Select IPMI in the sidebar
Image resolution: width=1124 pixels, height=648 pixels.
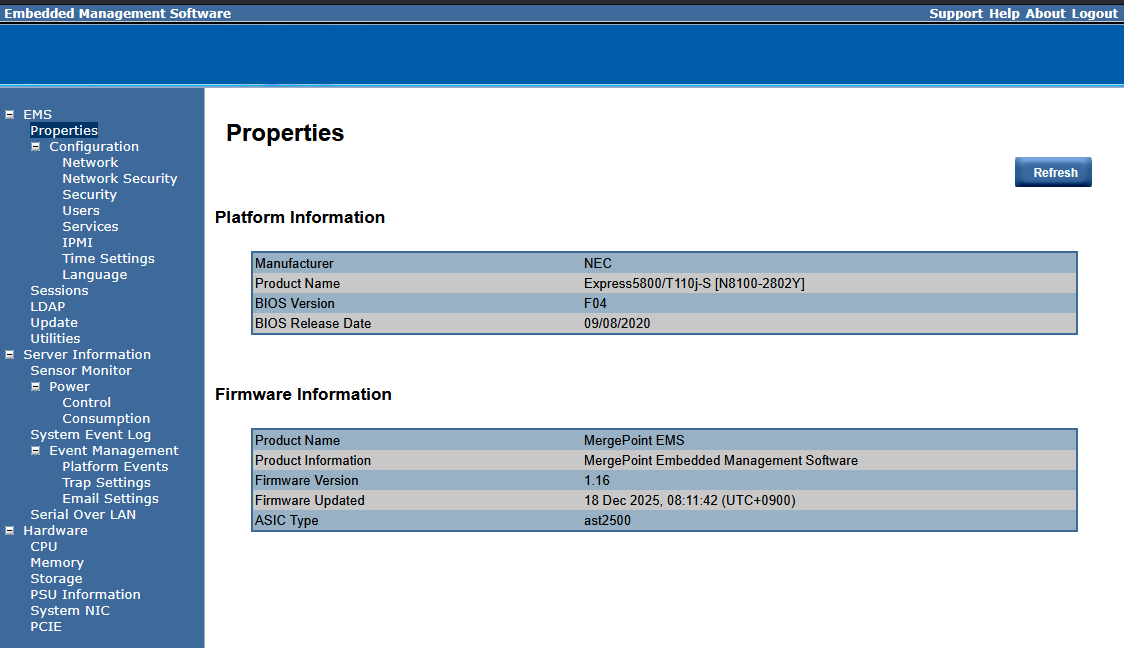(77, 243)
